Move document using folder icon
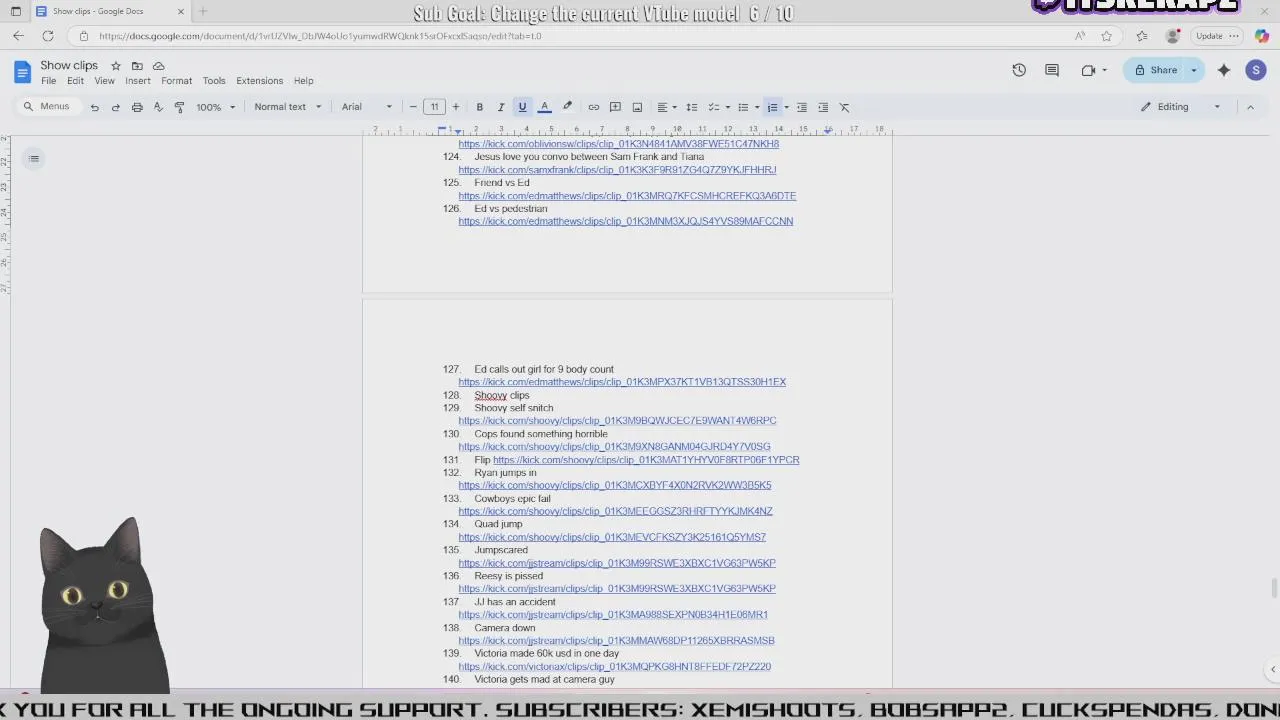 coord(137,66)
